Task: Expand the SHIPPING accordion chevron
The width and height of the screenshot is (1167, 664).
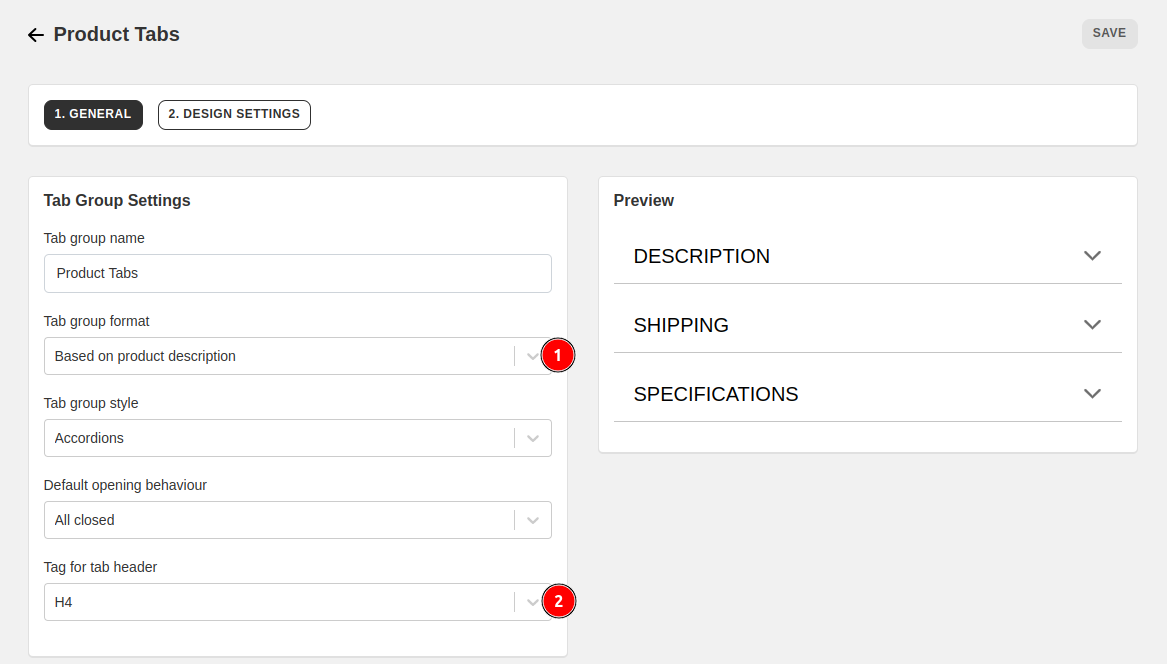Action: coord(1092,325)
